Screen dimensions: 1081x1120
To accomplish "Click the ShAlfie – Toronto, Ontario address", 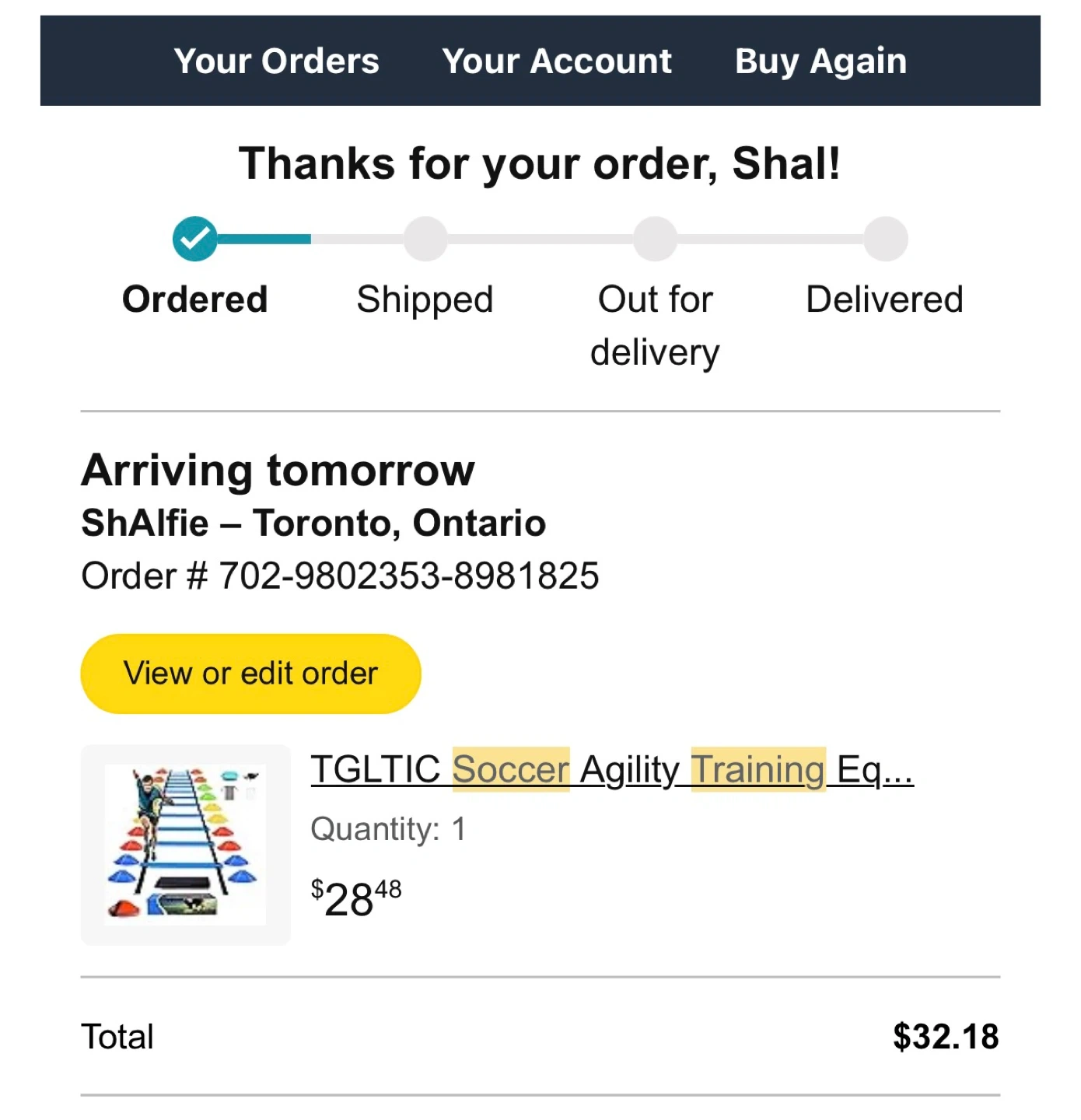I will coord(313,523).
